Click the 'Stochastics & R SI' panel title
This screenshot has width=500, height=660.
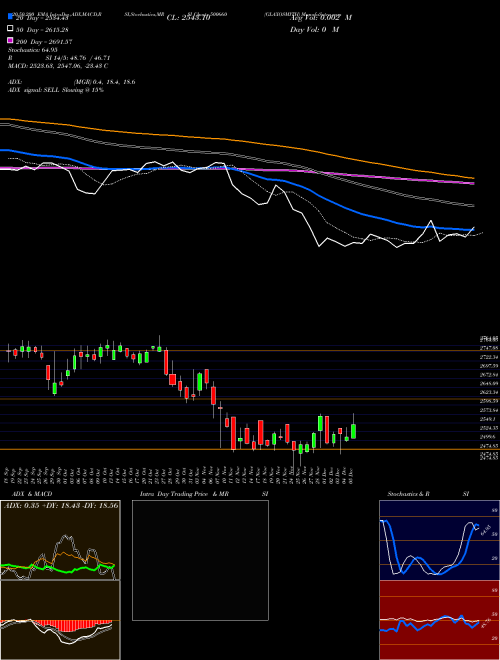tap(428, 494)
